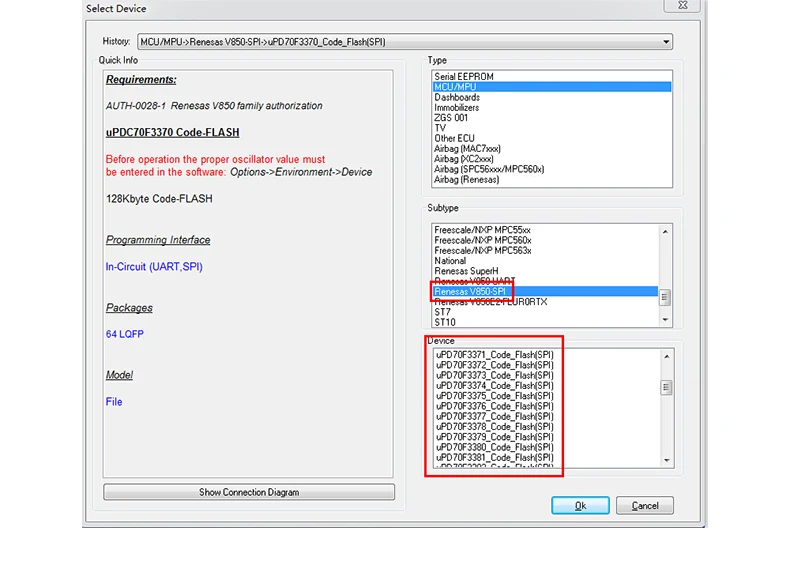This screenshot has height=564, width=790.
Task: Select ST10 subtype
Action: pyautogui.click(x=545, y=322)
